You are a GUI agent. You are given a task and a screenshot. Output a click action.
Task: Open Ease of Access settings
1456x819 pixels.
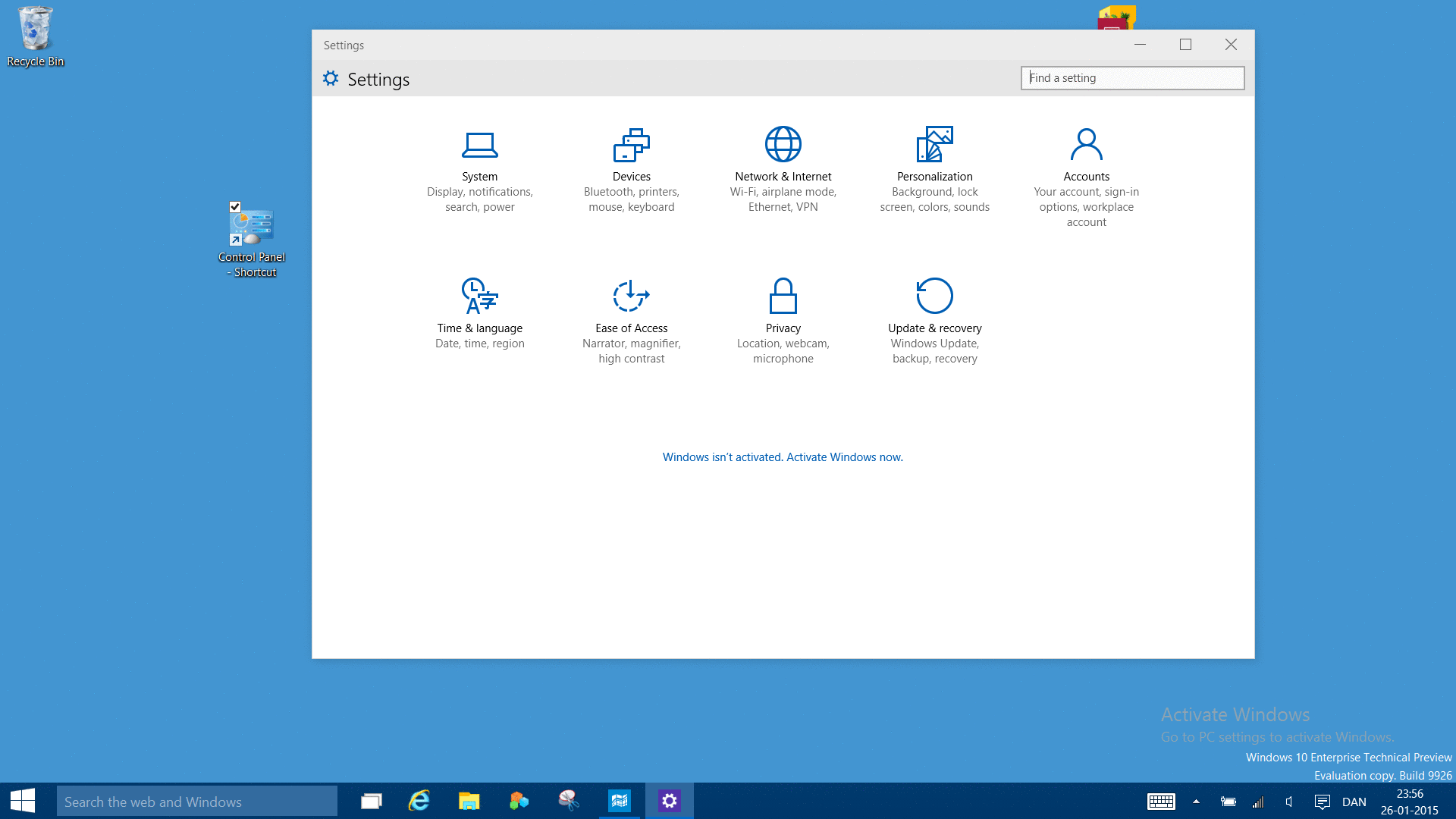click(x=631, y=297)
